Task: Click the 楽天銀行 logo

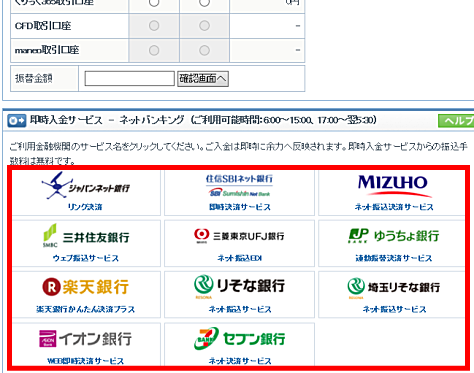Action: click(x=86, y=287)
